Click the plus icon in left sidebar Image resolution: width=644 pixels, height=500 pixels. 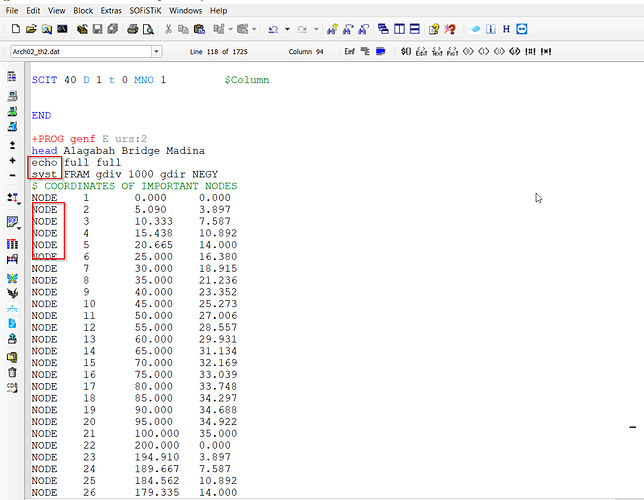click(12, 161)
